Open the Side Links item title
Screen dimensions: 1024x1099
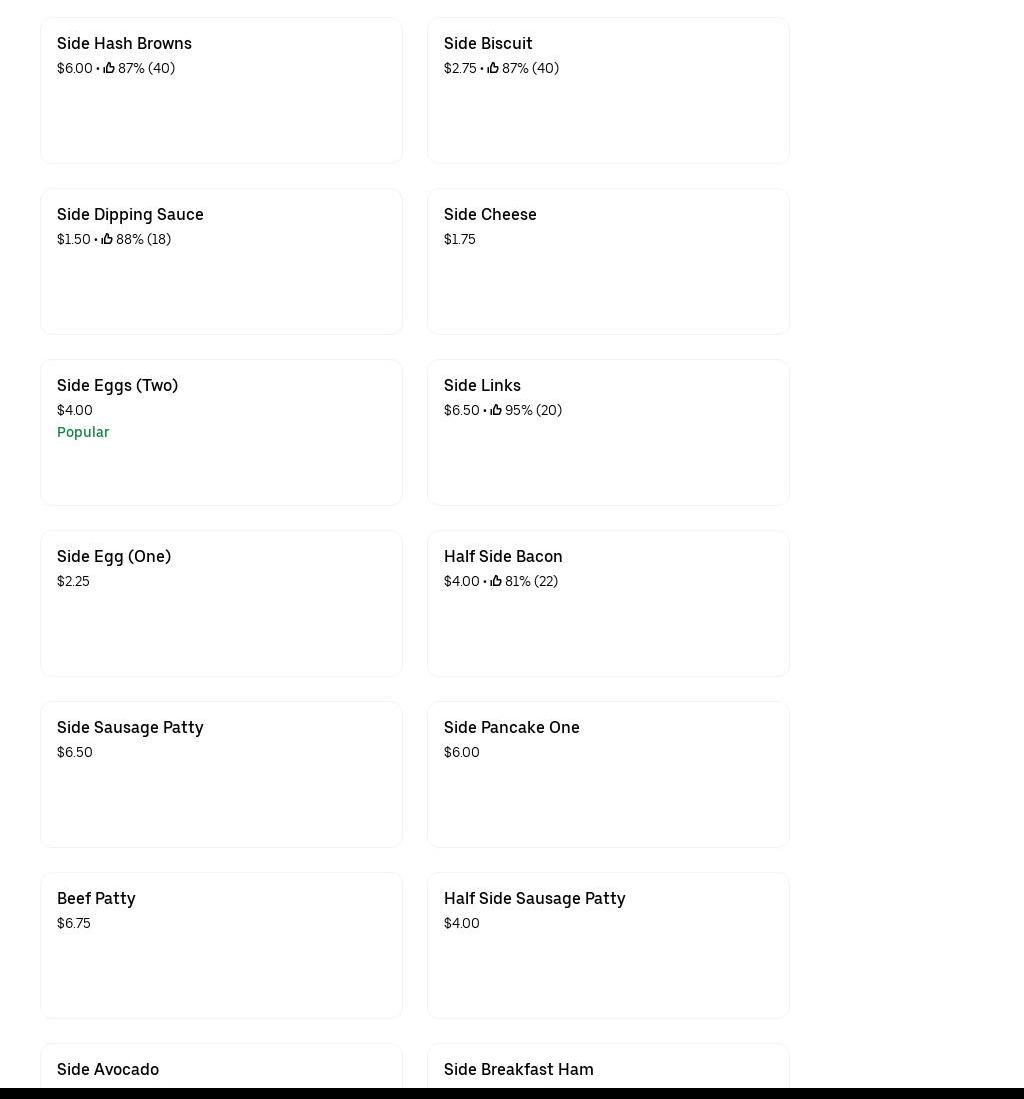point(482,386)
